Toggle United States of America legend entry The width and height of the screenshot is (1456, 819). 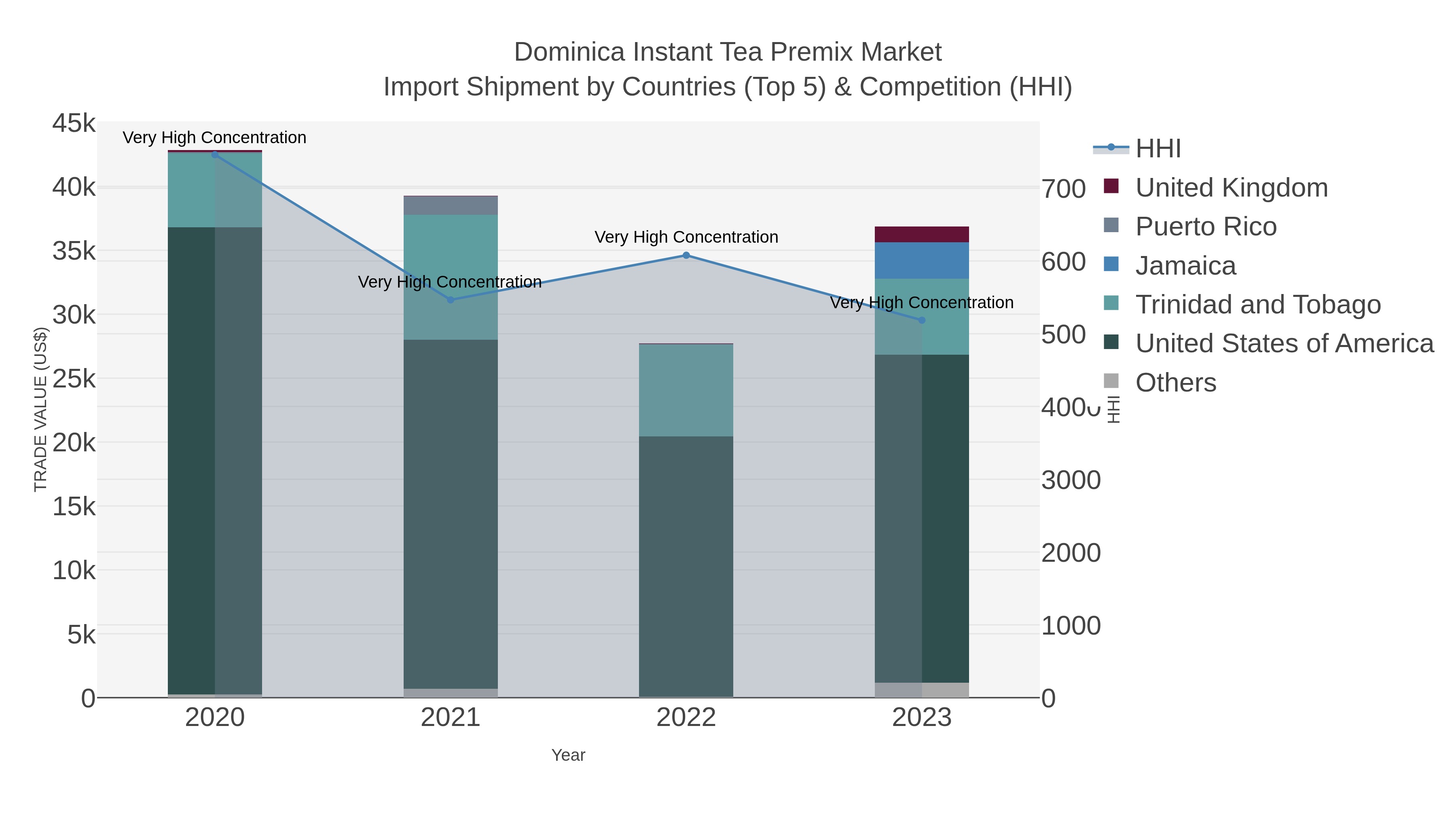click(1268, 343)
